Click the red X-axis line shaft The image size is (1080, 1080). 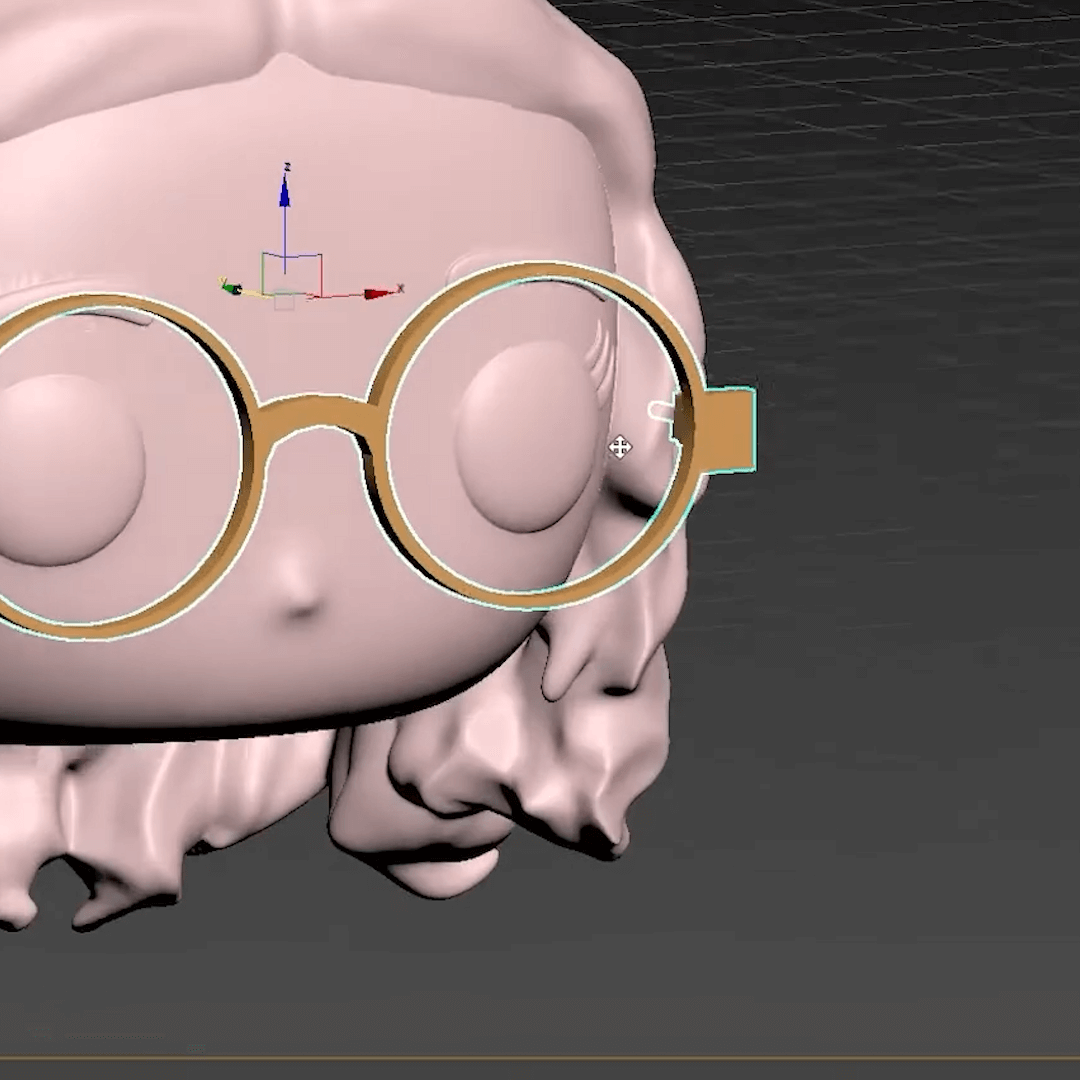click(340, 295)
